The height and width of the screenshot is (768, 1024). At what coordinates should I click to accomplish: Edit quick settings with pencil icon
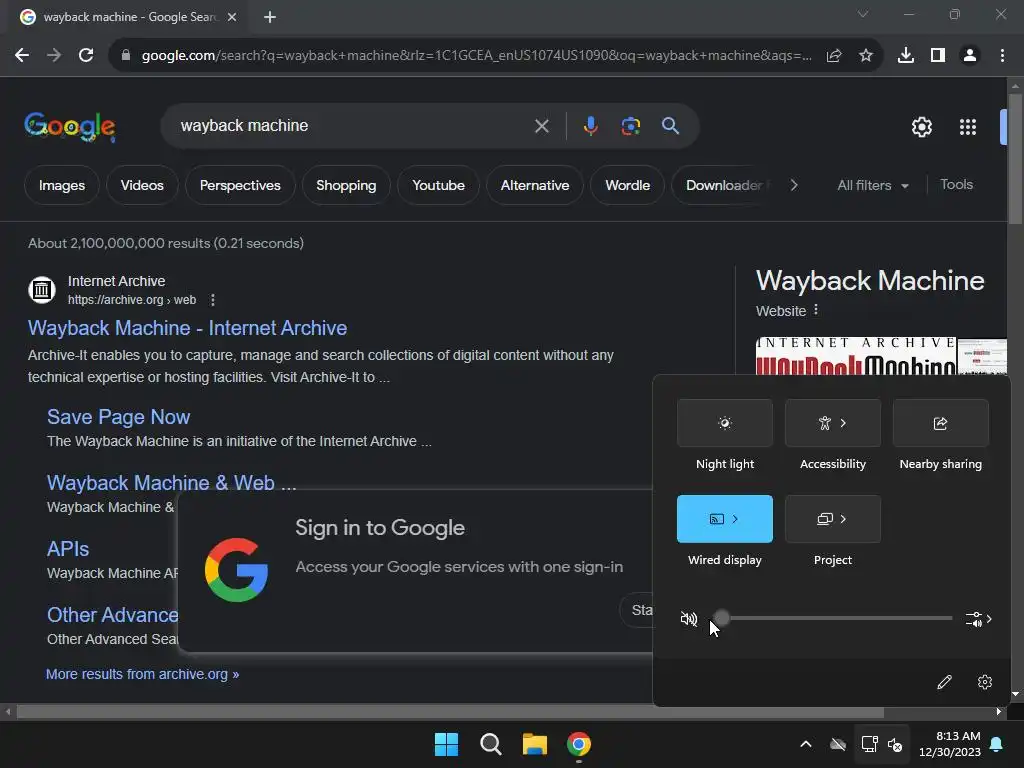pos(944,682)
